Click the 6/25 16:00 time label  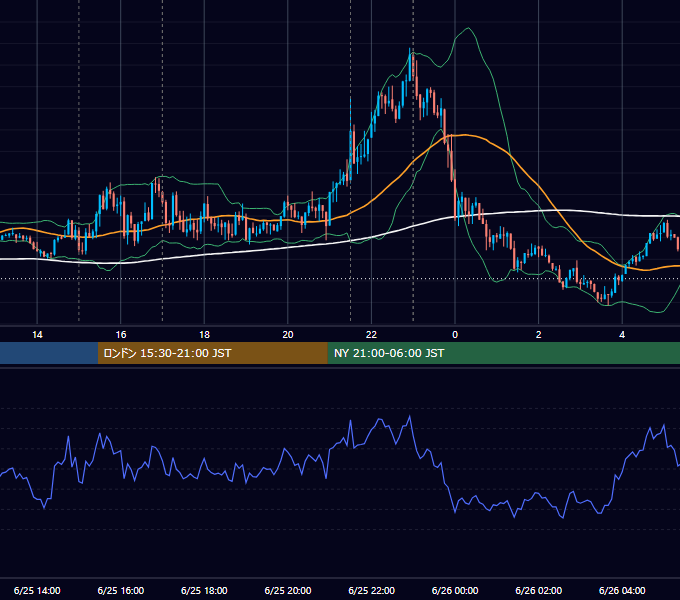(x=121, y=590)
